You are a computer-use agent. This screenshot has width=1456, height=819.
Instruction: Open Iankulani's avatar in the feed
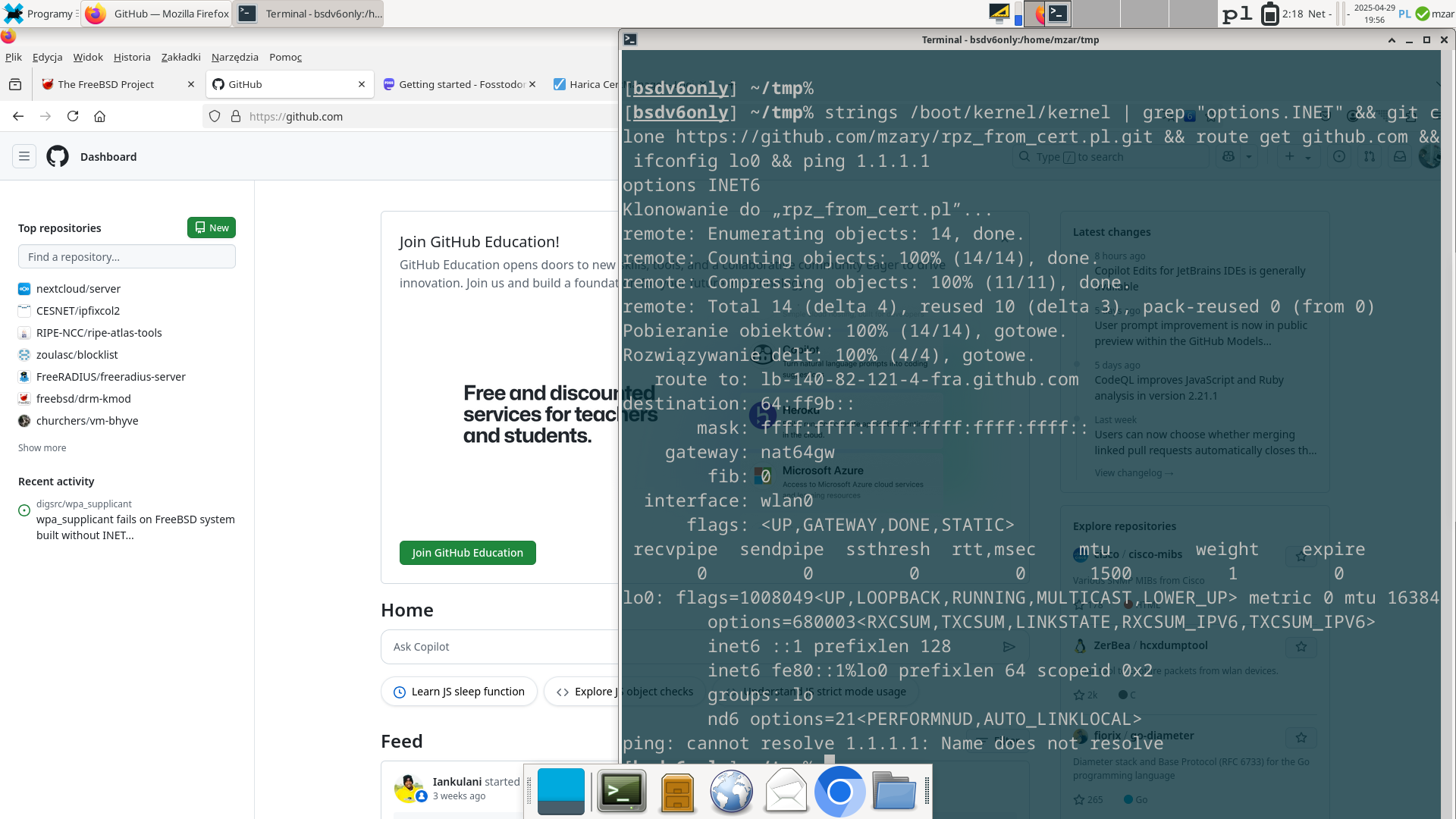409,788
